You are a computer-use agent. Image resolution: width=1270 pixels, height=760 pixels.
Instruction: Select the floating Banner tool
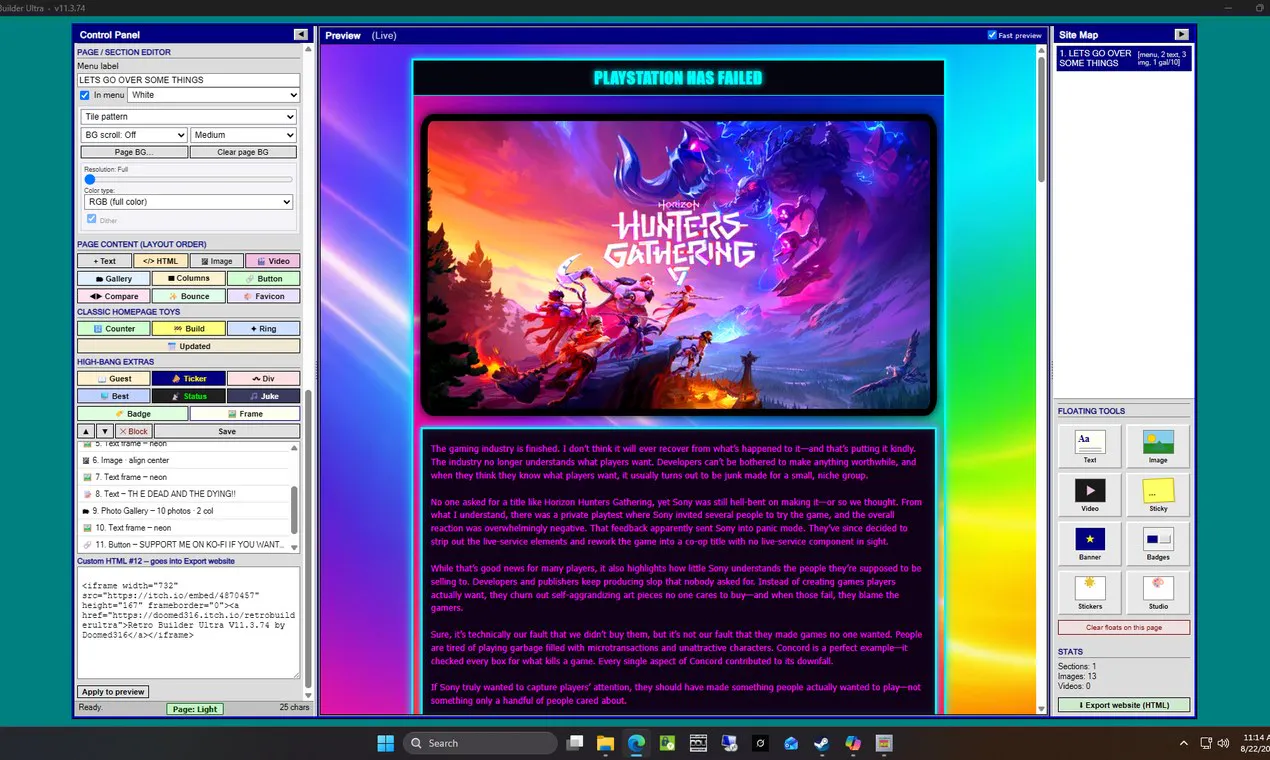coord(1090,543)
